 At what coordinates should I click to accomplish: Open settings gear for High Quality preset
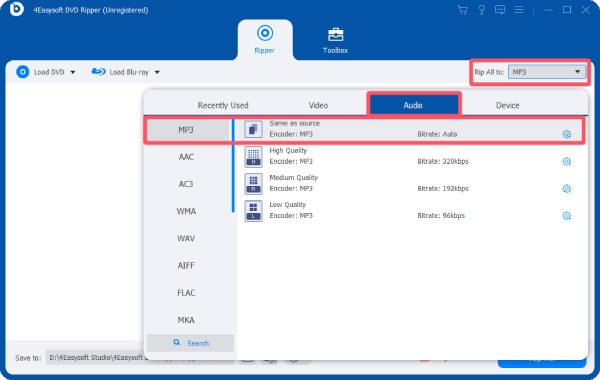pyautogui.click(x=567, y=161)
